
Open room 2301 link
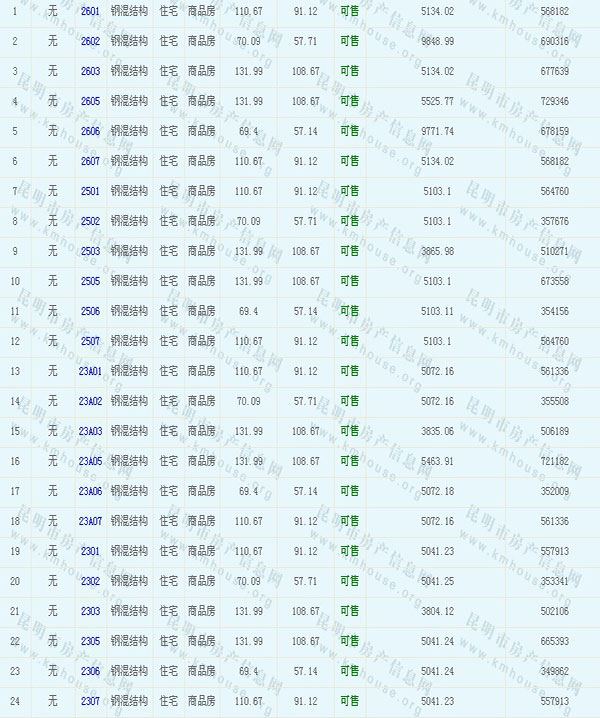[x=90, y=551]
